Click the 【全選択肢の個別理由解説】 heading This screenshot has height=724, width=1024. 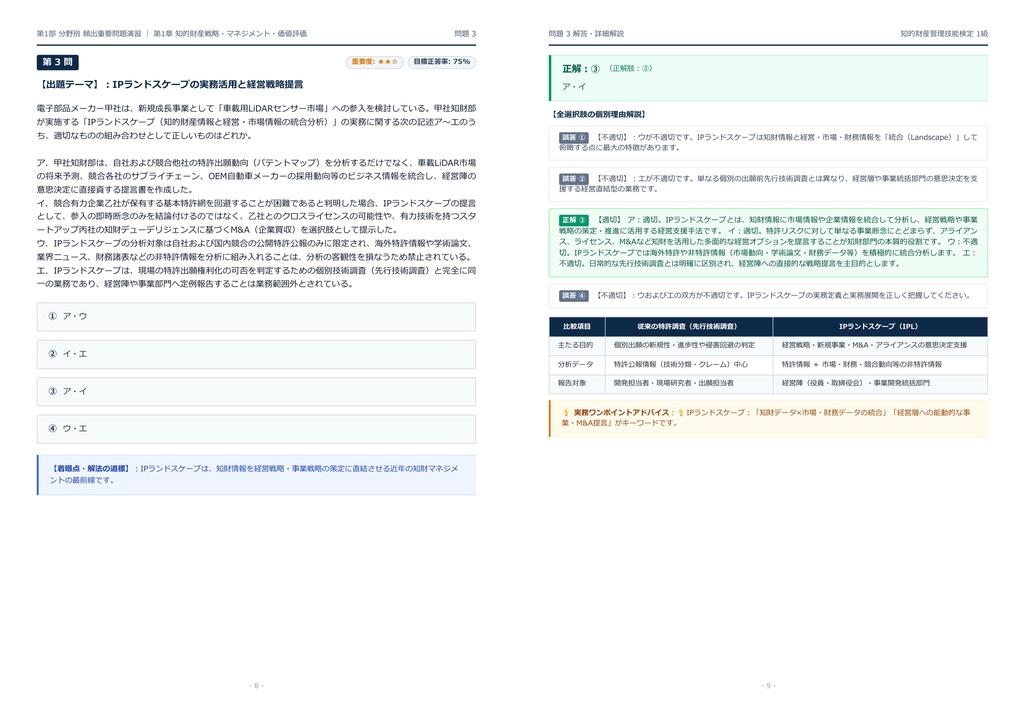[x=598, y=114]
